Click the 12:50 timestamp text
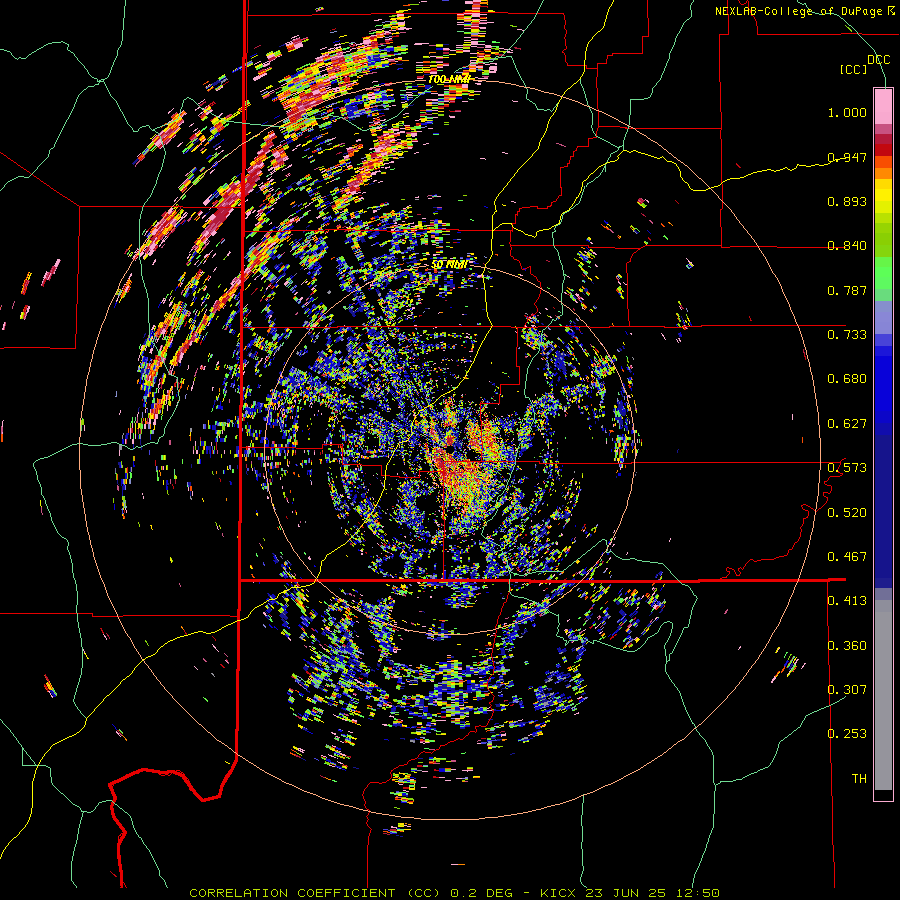The width and height of the screenshot is (900, 900). coord(697,893)
